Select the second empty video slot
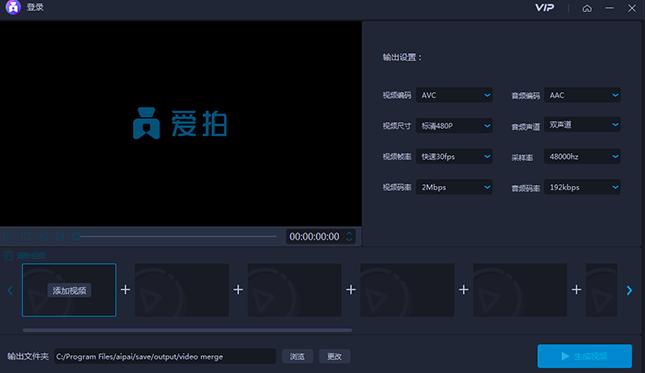 182,290
